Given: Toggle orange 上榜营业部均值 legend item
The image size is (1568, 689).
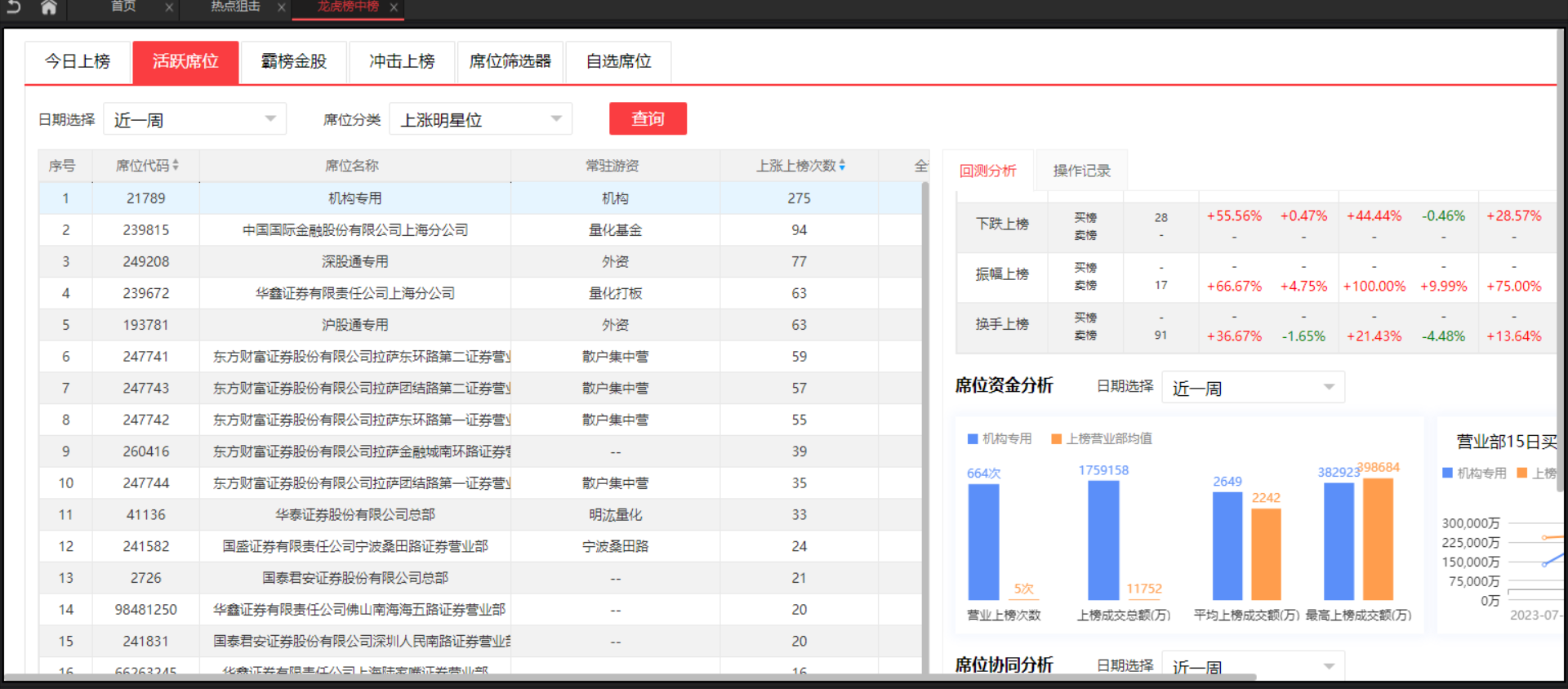Looking at the screenshot, I should click(x=1102, y=438).
